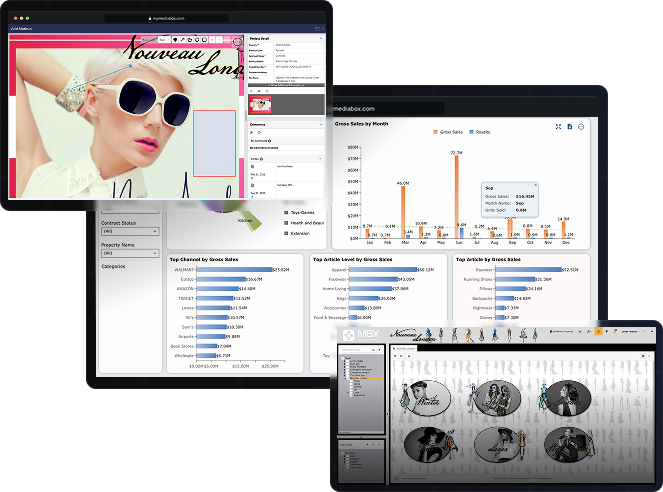Image resolution: width=663 pixels, height=492 pixels.
Task: Click the markup color marker tool icon
Action: 175,40
